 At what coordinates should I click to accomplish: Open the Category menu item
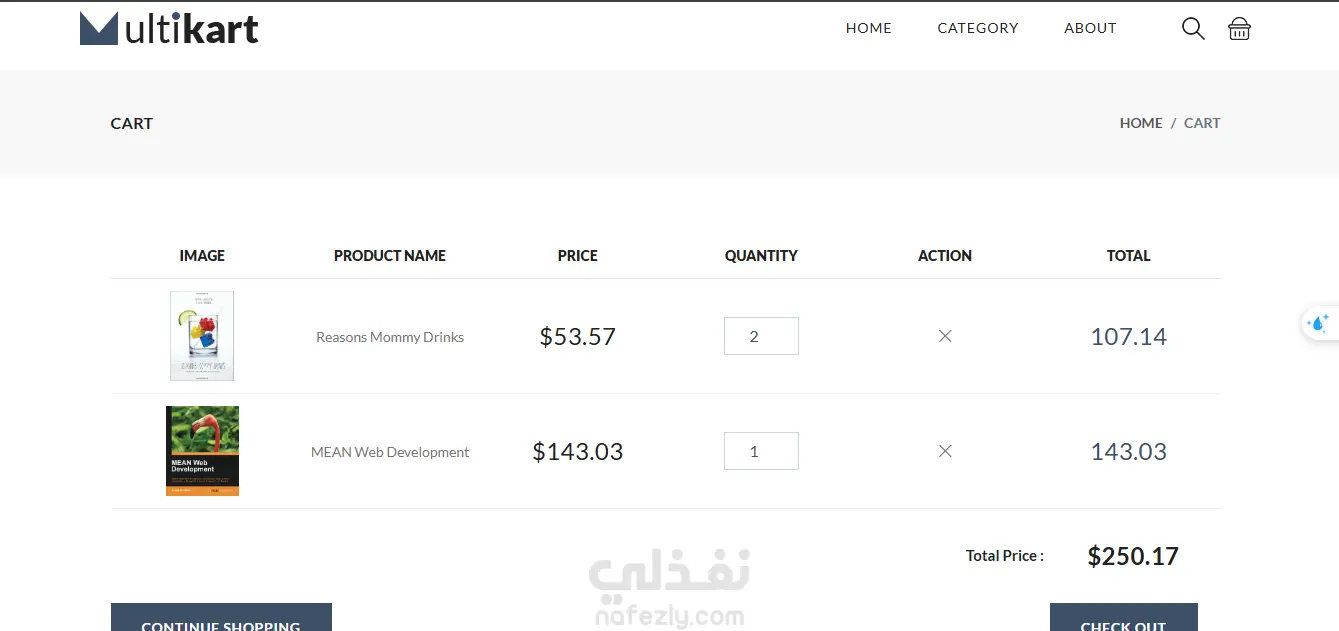[978, 28]
